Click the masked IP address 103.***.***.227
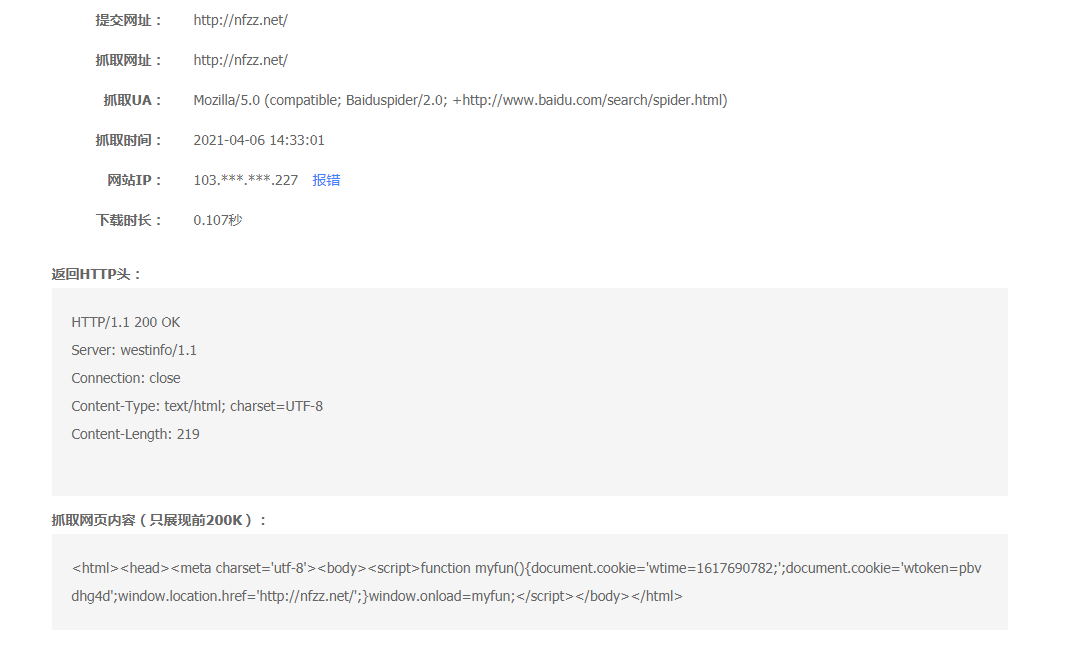The width and height of the screenshot is (1069, 650). [x=246, y=180]
